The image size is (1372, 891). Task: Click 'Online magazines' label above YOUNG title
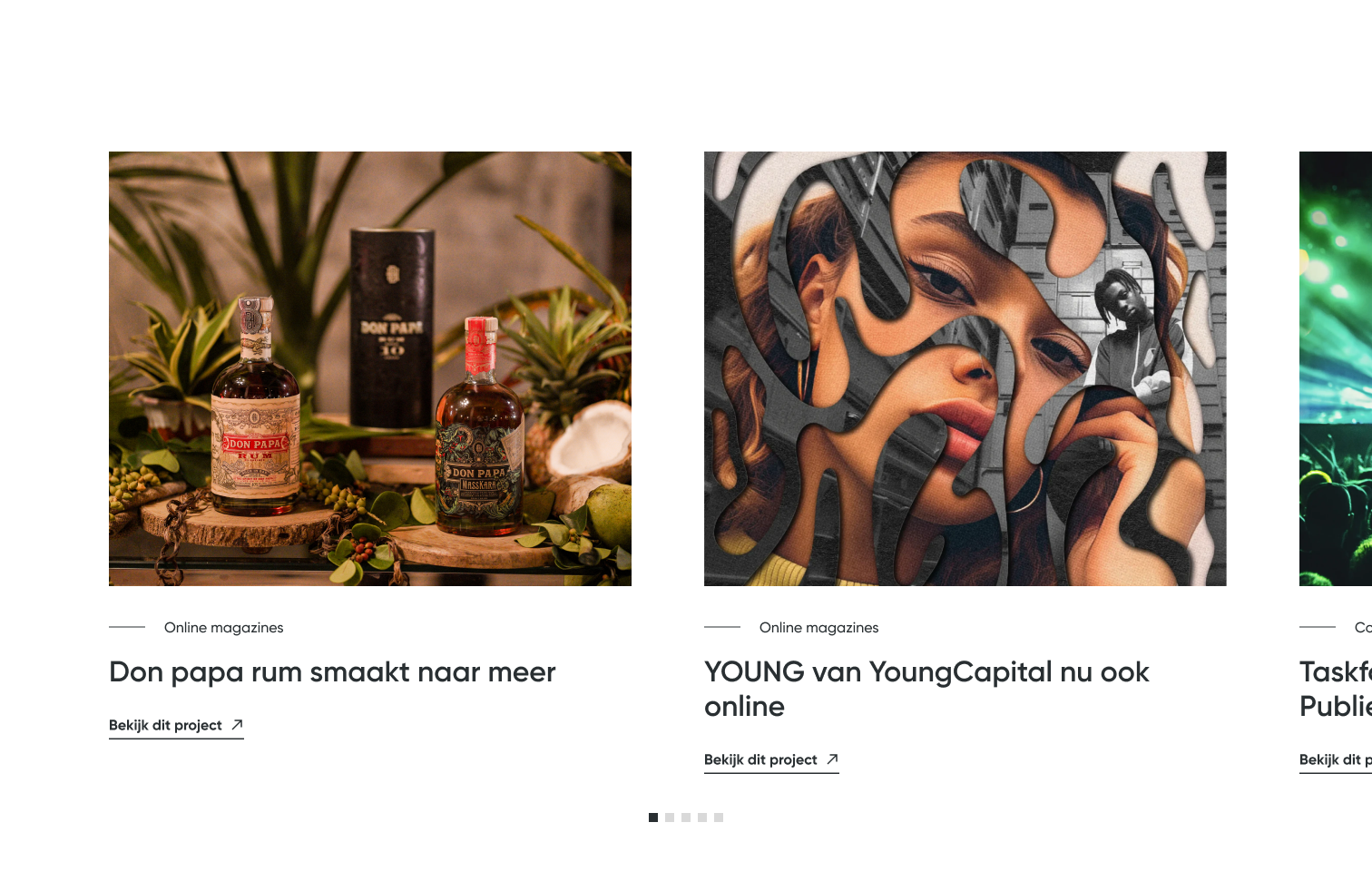pos(818,628)
